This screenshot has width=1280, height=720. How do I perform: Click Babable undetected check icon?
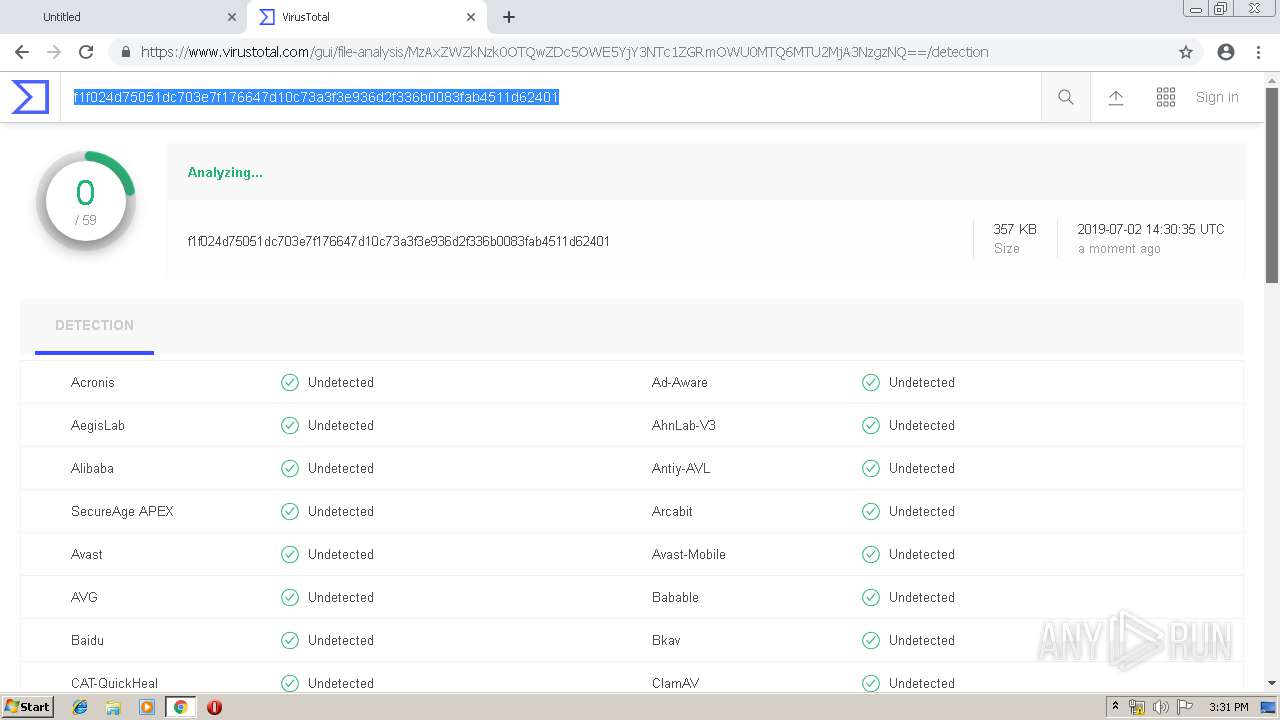[x=871, y=597]
